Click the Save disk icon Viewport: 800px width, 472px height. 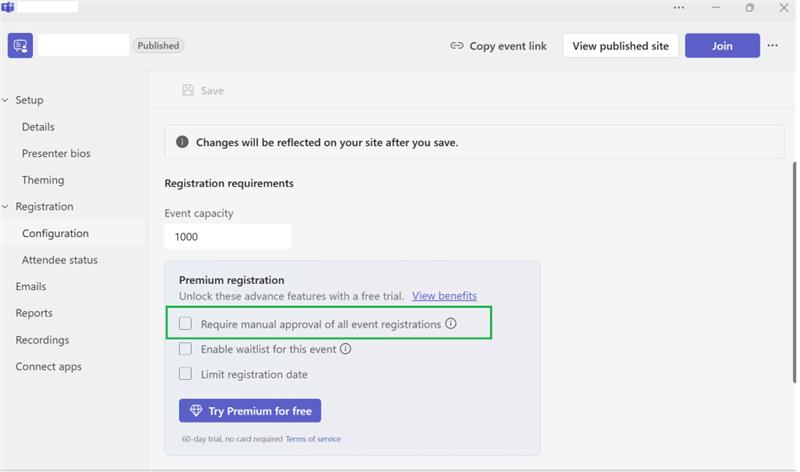point(188,90)
